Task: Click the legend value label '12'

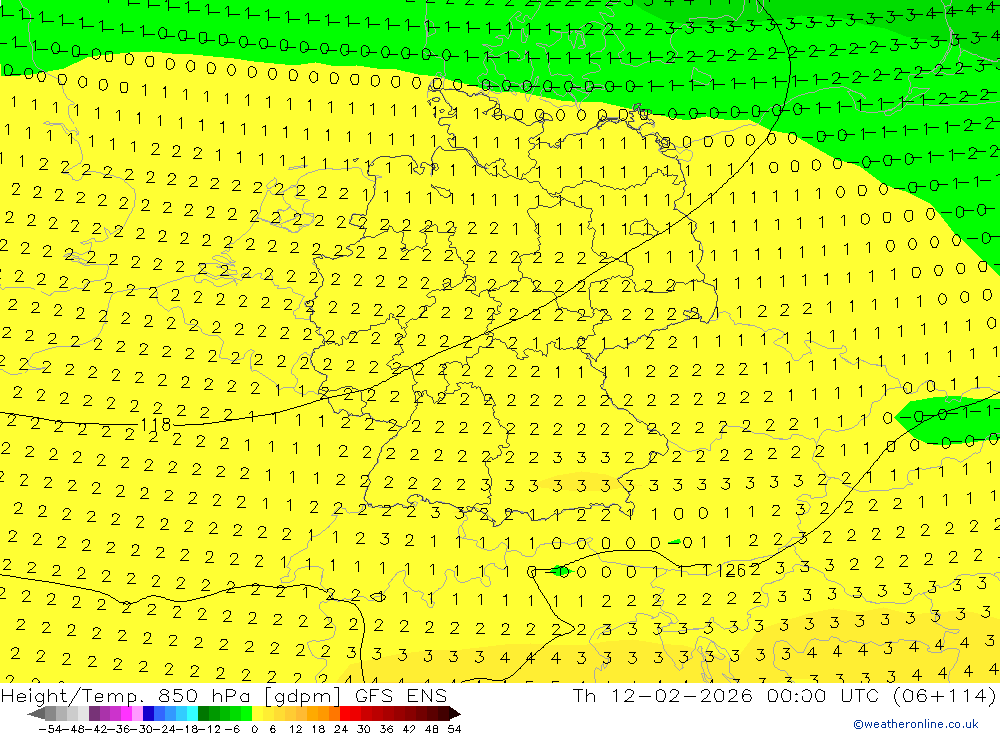Action: pos(295,728)
